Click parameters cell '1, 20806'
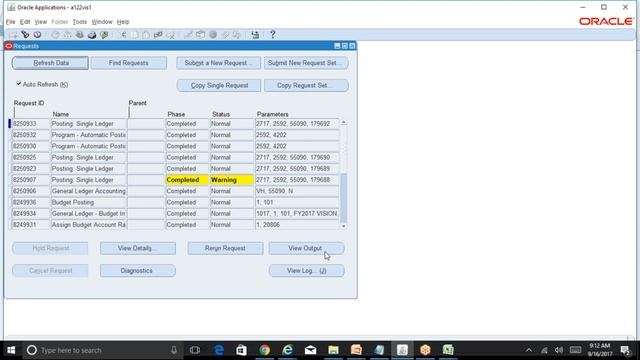The width and height of the screenshot is (640, 360). point(297,225)
